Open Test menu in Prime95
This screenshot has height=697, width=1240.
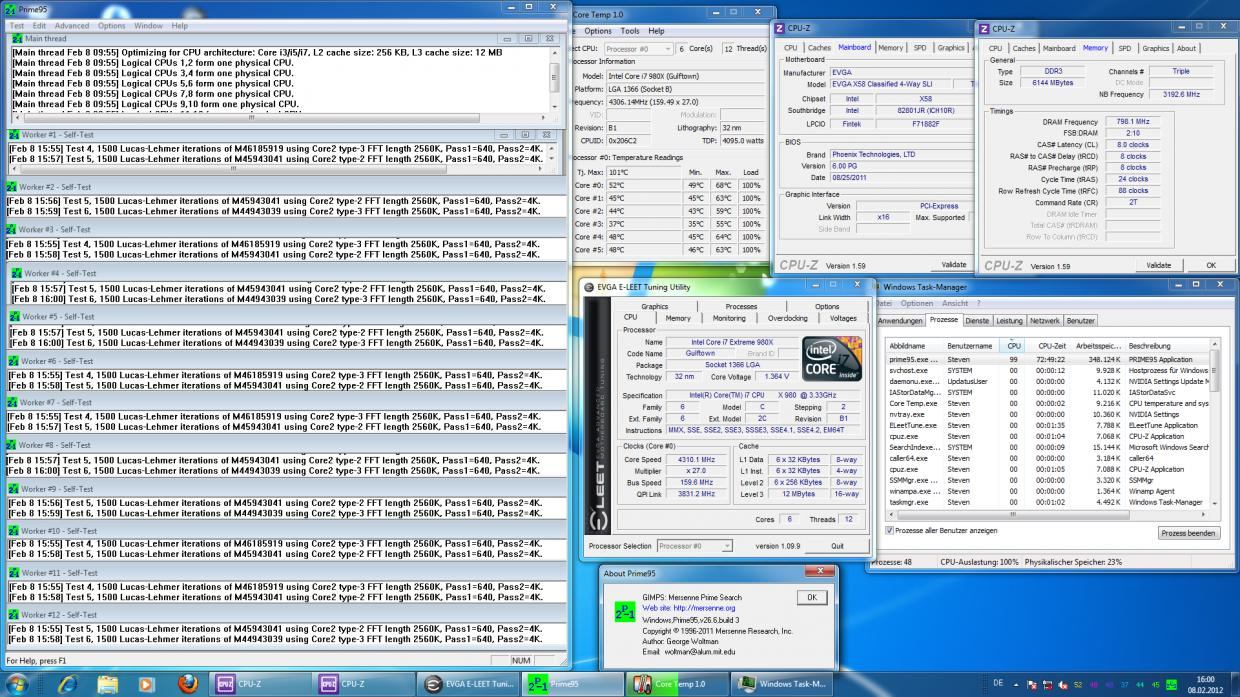click(x=17, y=25)
